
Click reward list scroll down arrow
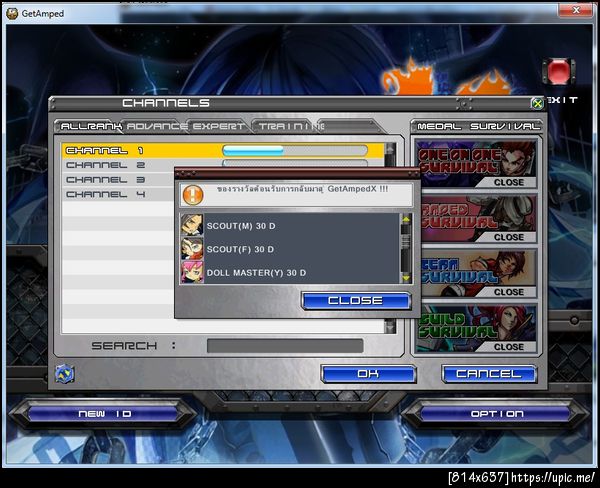(406, 278)
